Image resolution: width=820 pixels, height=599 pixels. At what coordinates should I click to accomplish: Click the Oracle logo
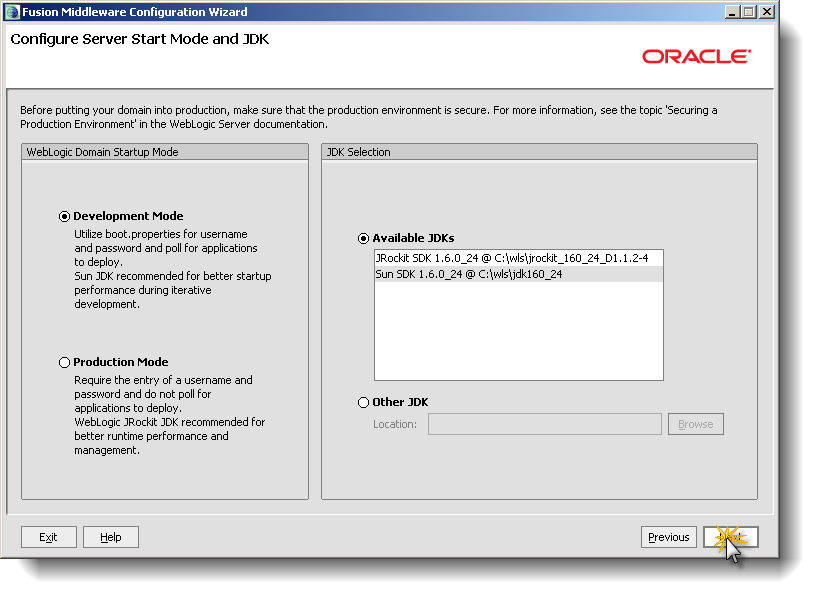pos(696,57)
